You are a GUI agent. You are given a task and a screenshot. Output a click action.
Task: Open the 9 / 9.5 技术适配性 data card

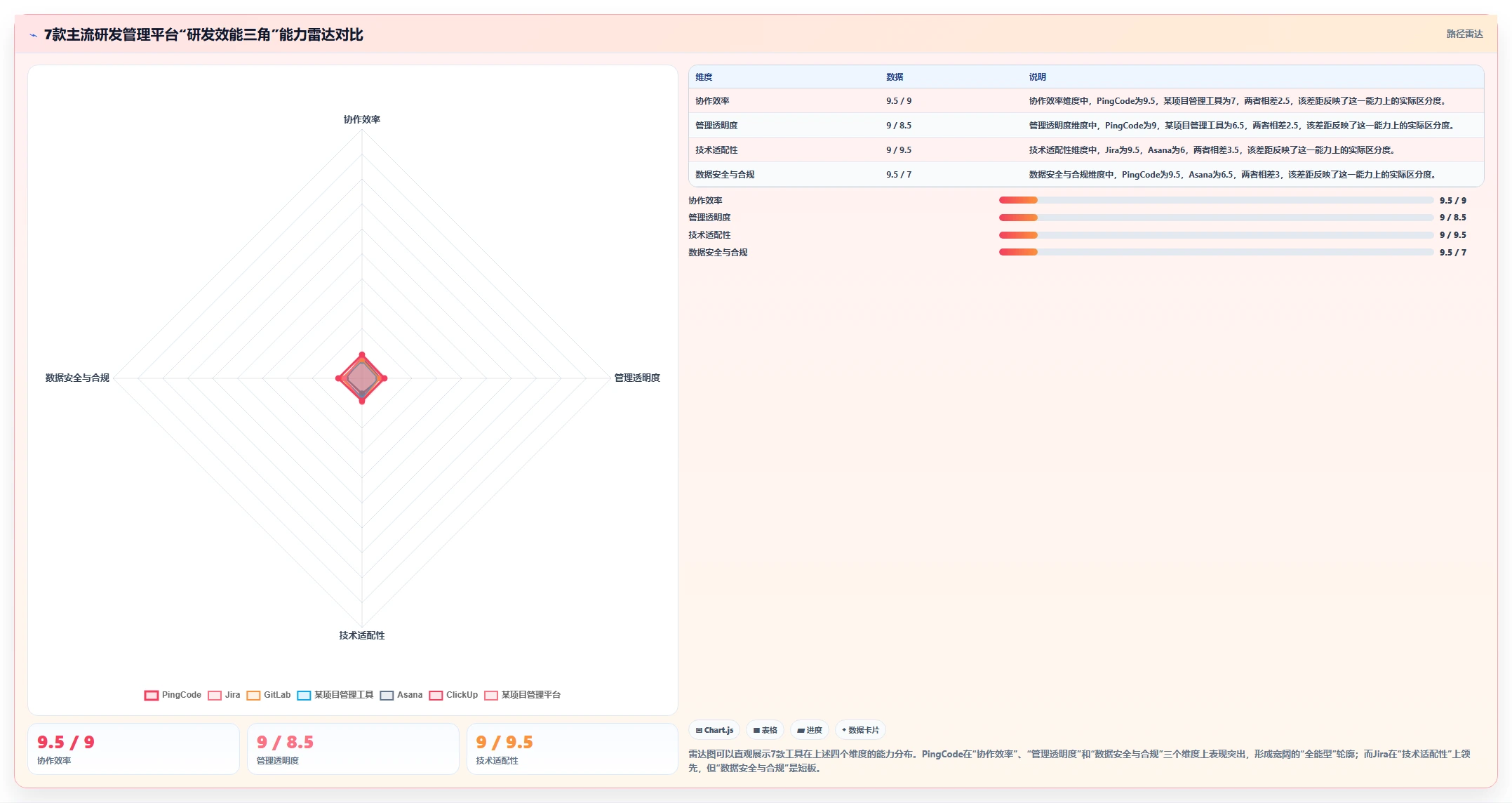tap(573, 749)
